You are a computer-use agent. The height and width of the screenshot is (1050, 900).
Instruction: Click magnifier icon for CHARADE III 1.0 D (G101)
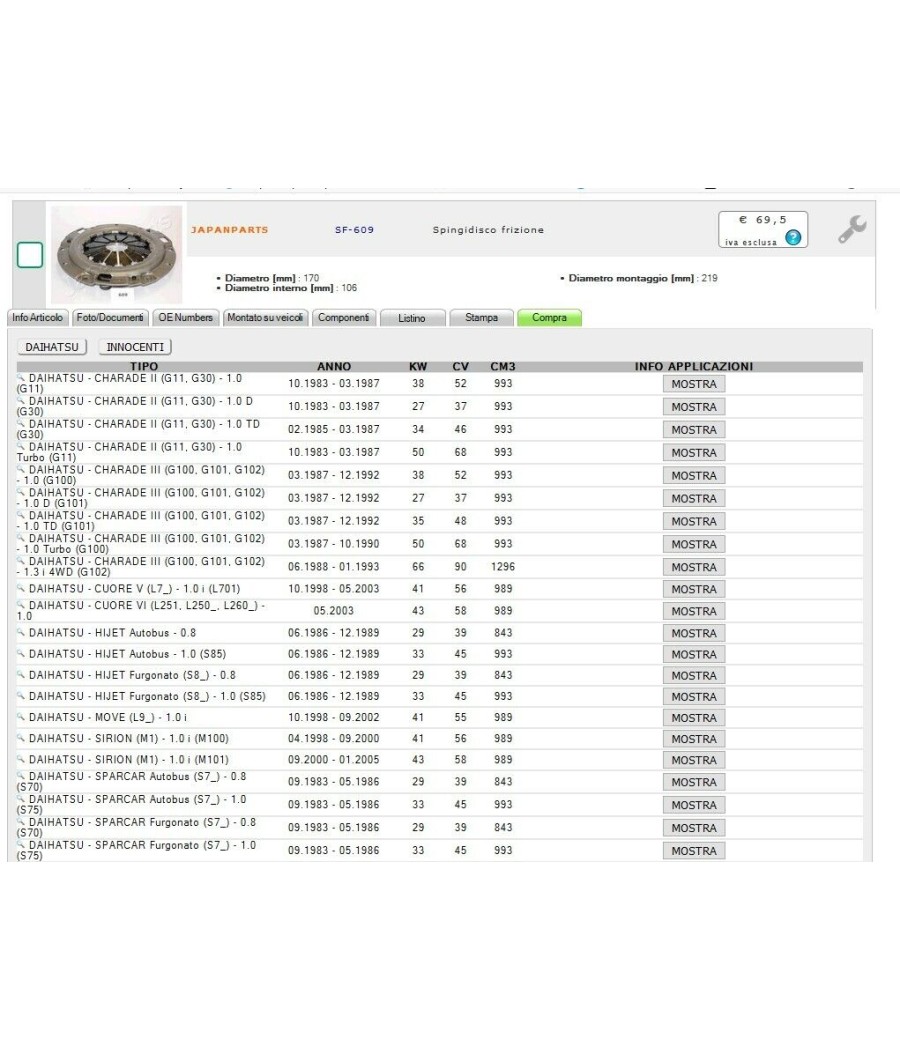click(21, 492)
